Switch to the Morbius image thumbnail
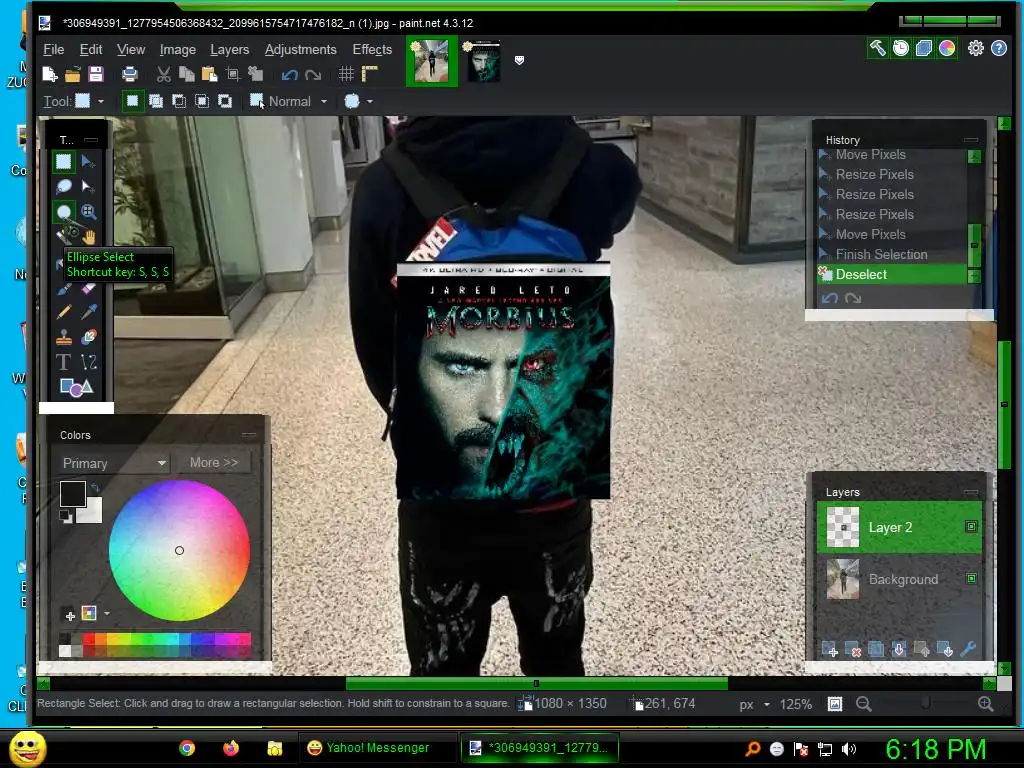Screen dimensions: 1024x768 (x=484, y=61)
